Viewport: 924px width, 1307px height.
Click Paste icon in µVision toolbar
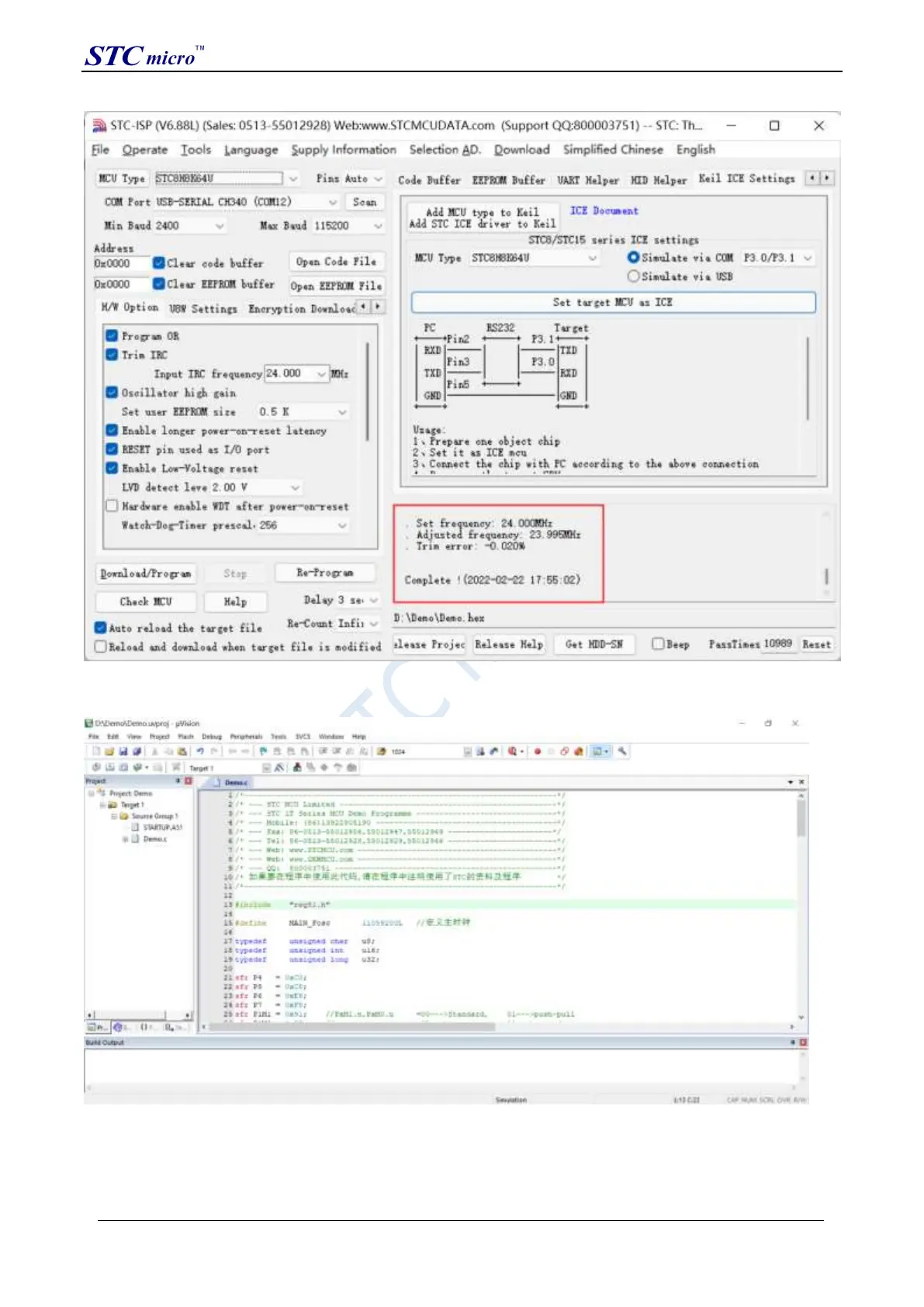182,751
